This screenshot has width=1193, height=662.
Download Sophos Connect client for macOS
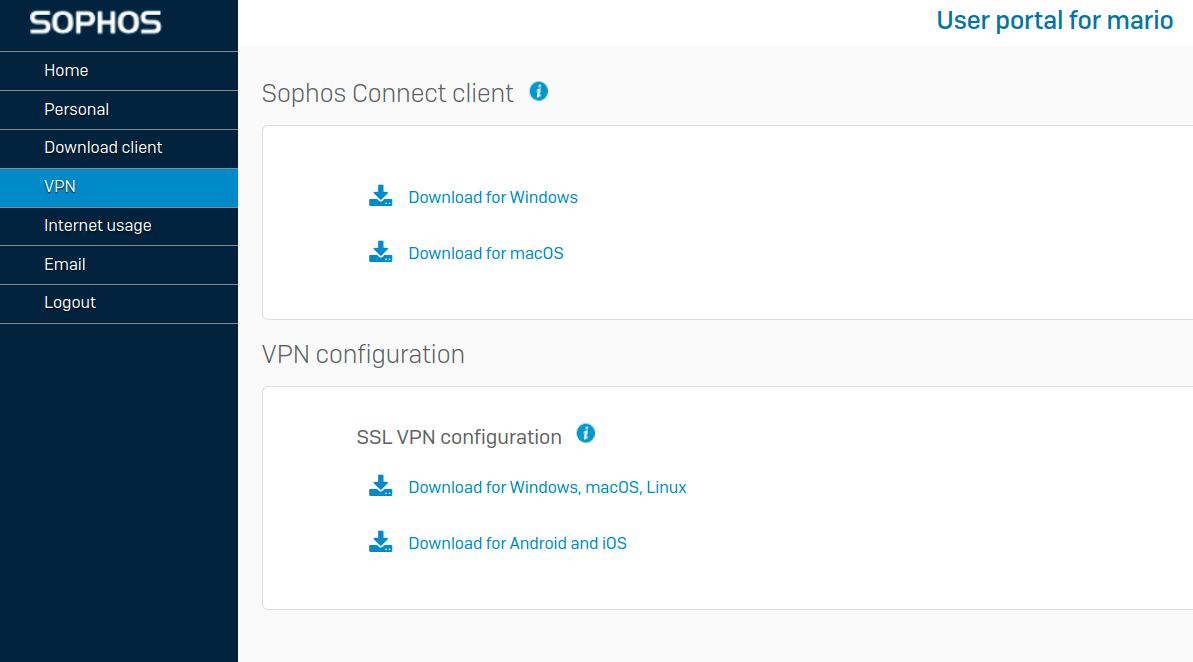pos(486,253)
